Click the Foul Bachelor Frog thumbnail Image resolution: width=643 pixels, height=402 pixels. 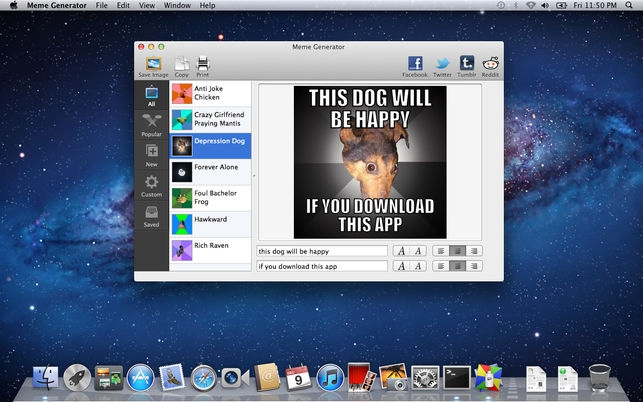click(182, 198)
